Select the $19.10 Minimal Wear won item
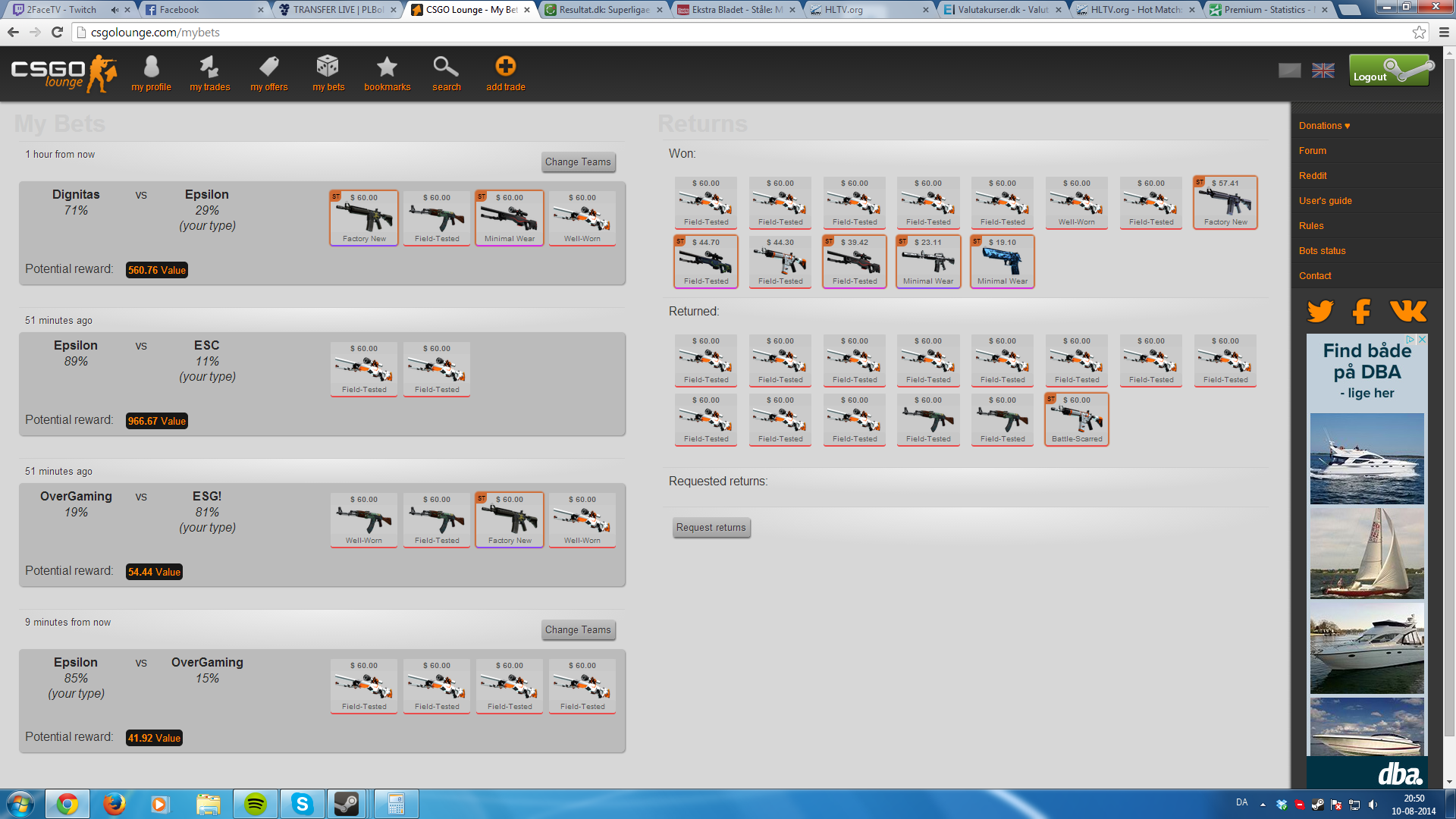This screenshot has height=819, width=1456. (1003, 262)
